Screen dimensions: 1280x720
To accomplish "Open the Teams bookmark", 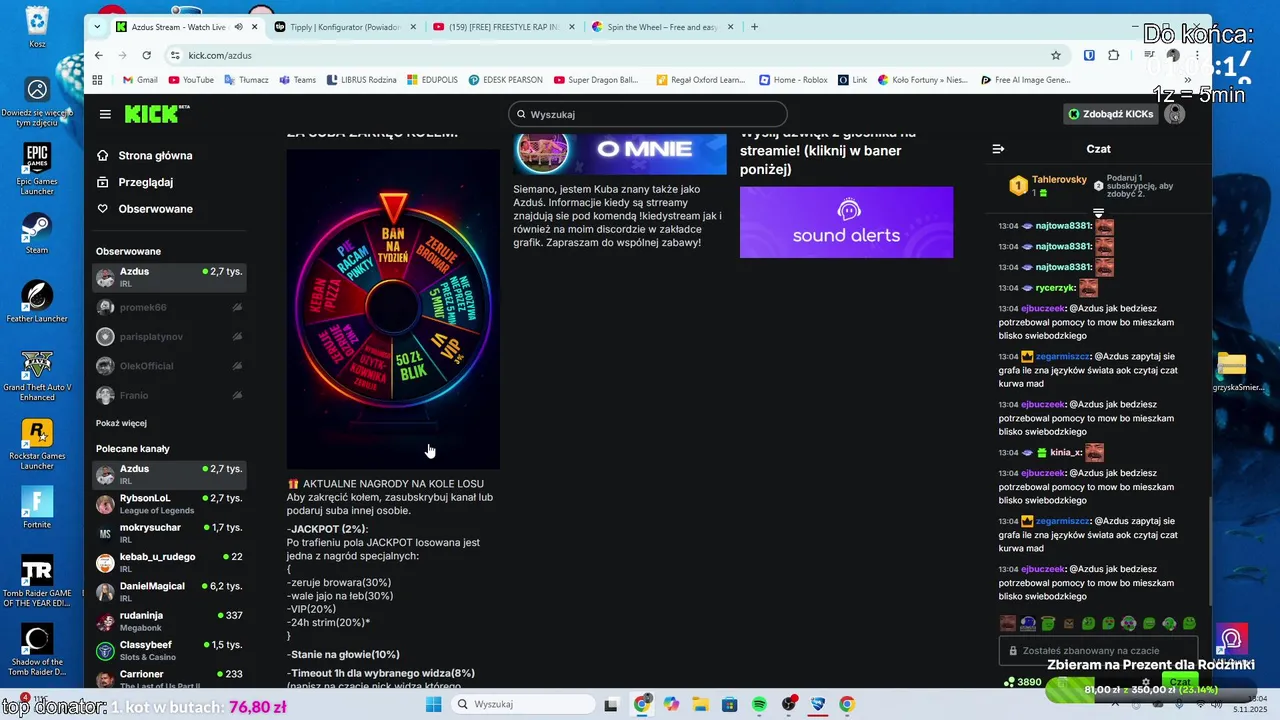I will 297,80.
